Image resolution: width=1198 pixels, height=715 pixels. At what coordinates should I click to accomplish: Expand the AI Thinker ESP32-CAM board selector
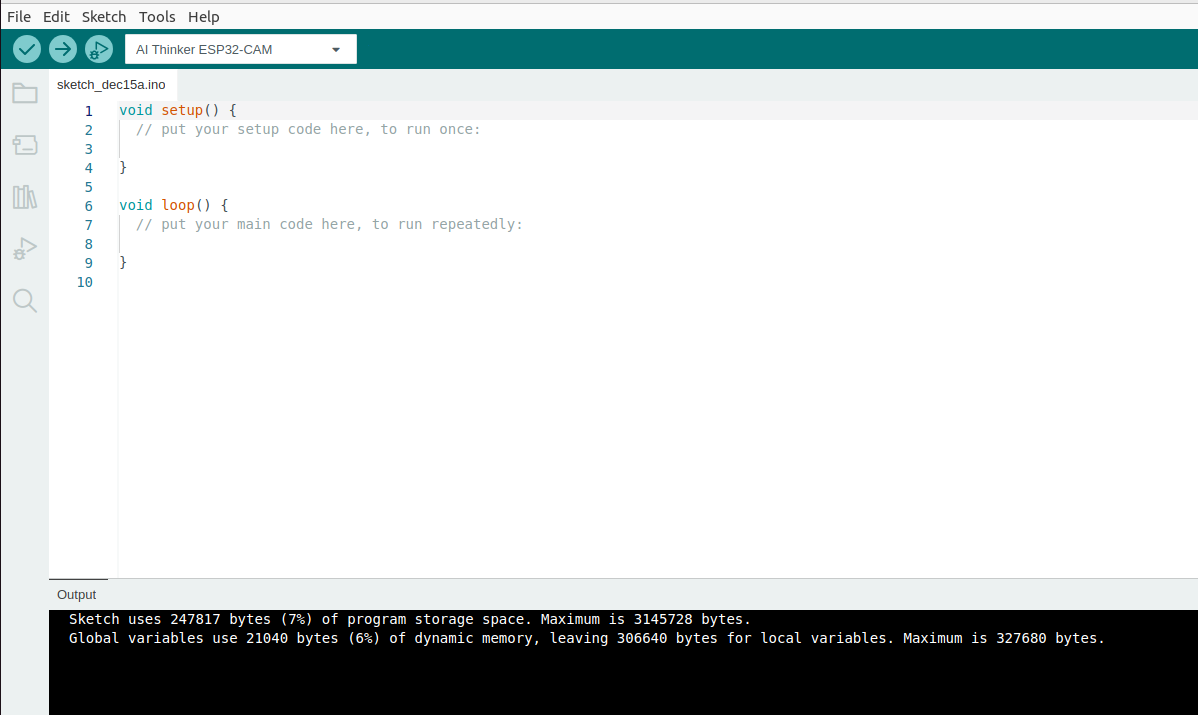pyautogui.click(x=241, y=50)
